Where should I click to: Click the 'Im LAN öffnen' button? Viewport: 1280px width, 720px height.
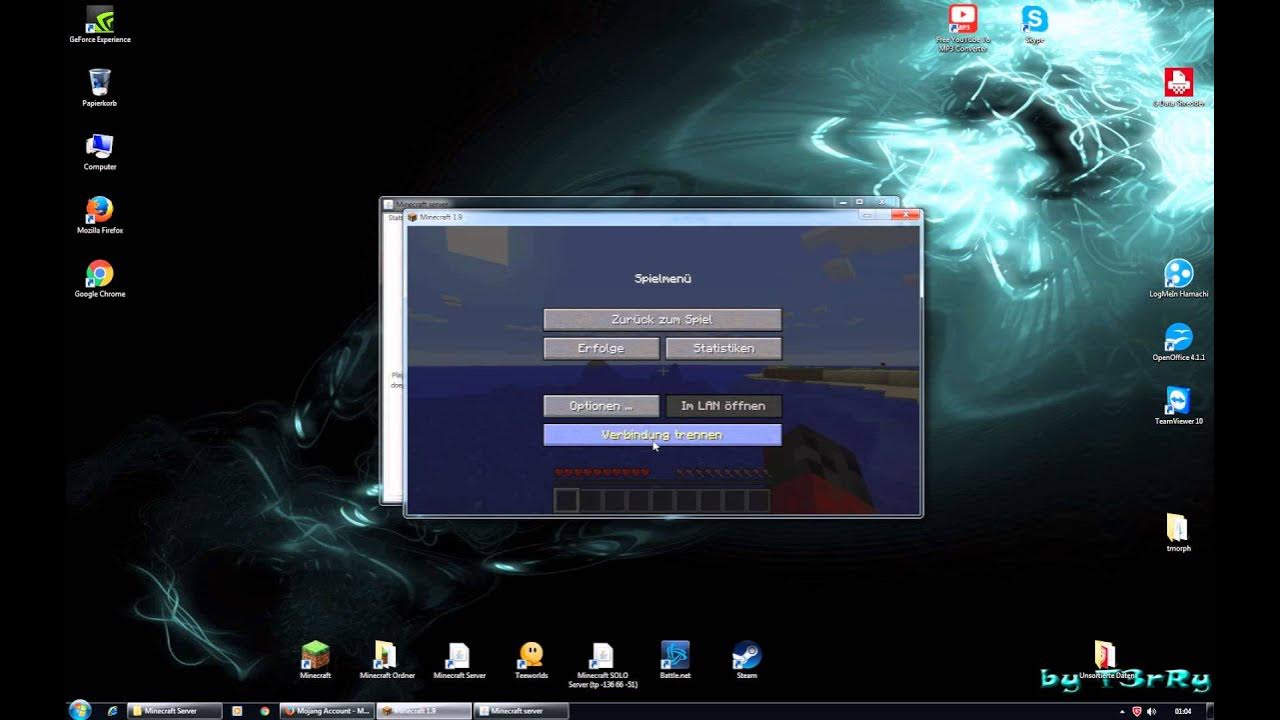tap(723, 406)
